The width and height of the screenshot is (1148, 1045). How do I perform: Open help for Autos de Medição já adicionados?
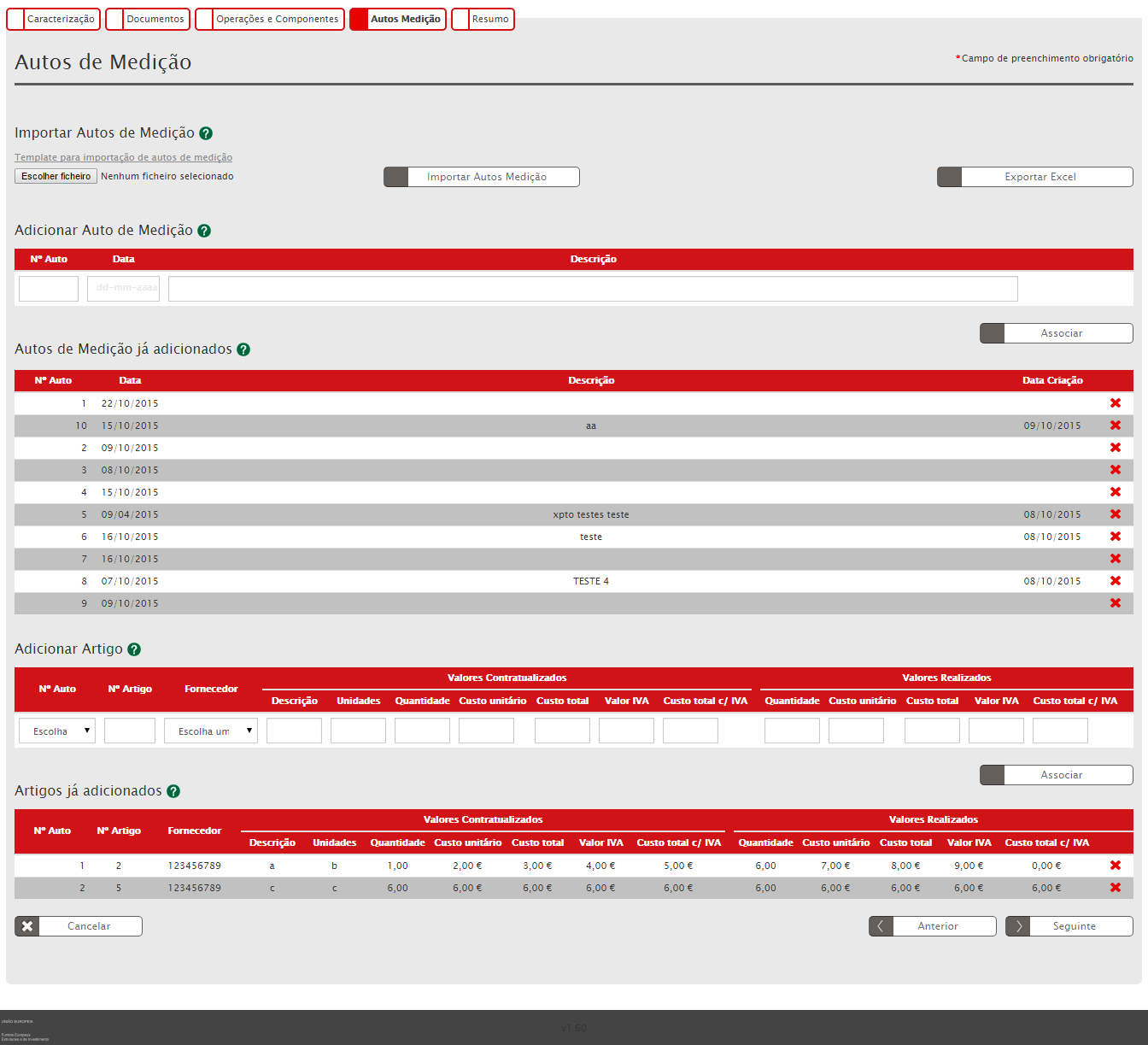point(243,349)
